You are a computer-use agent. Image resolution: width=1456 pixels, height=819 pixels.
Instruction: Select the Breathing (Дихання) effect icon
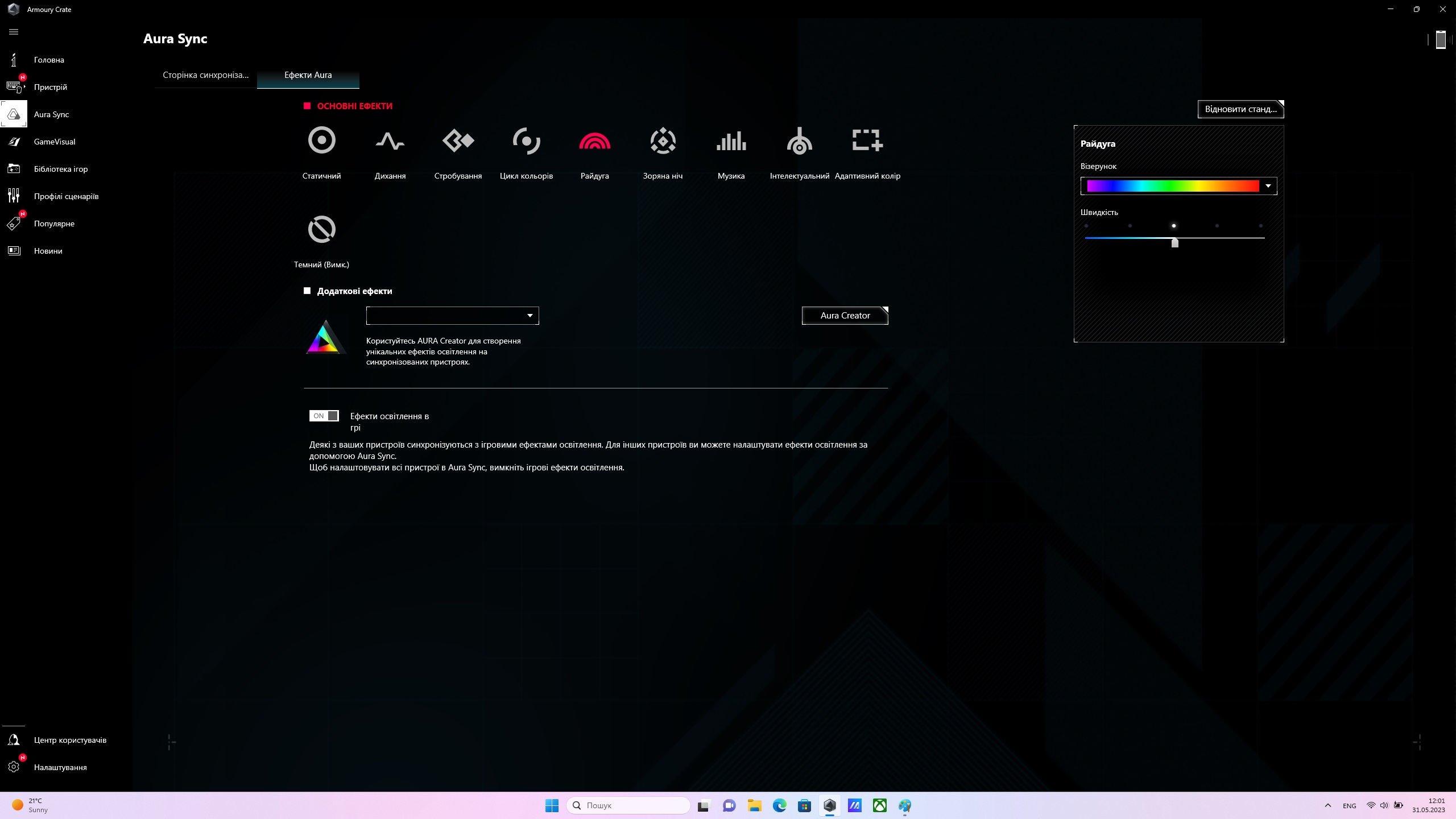[x=390, y=140]
